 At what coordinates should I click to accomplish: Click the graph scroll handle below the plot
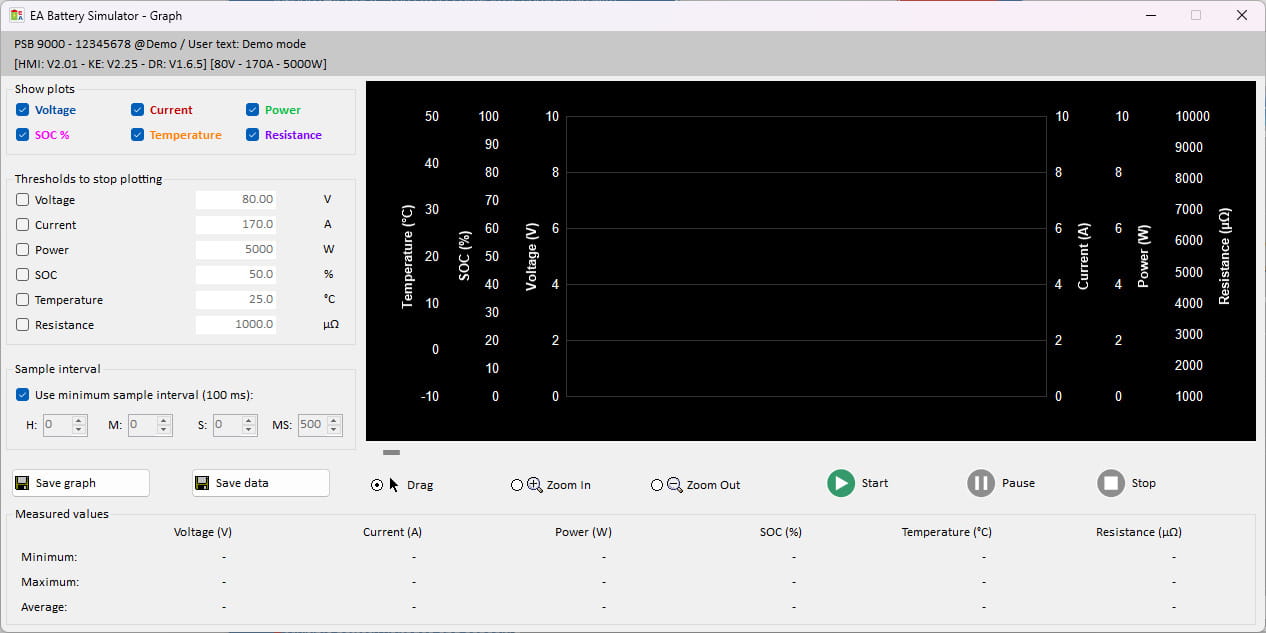click(391, 452)
